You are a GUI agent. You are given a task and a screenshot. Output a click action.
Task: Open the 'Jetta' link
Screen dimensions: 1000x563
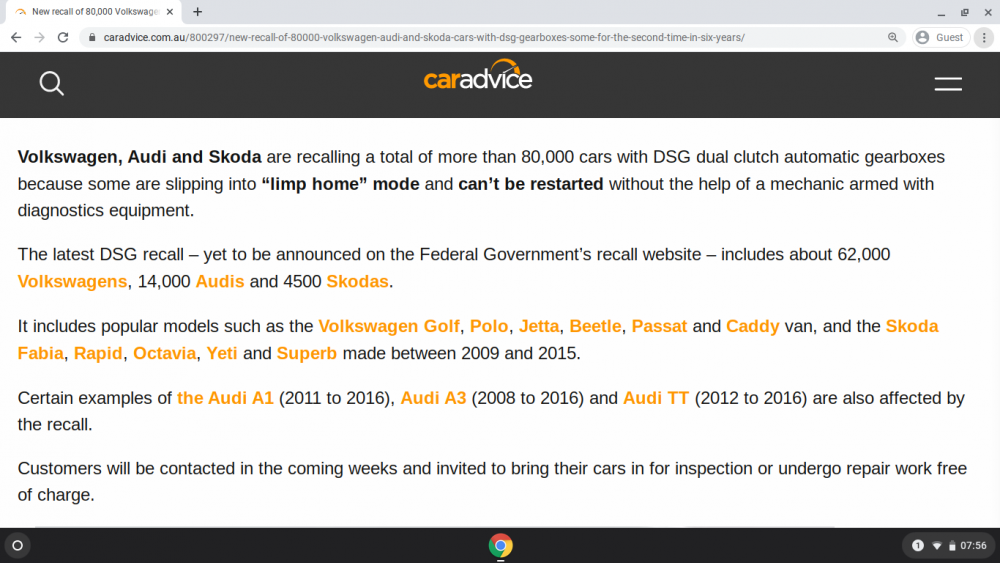539,326
